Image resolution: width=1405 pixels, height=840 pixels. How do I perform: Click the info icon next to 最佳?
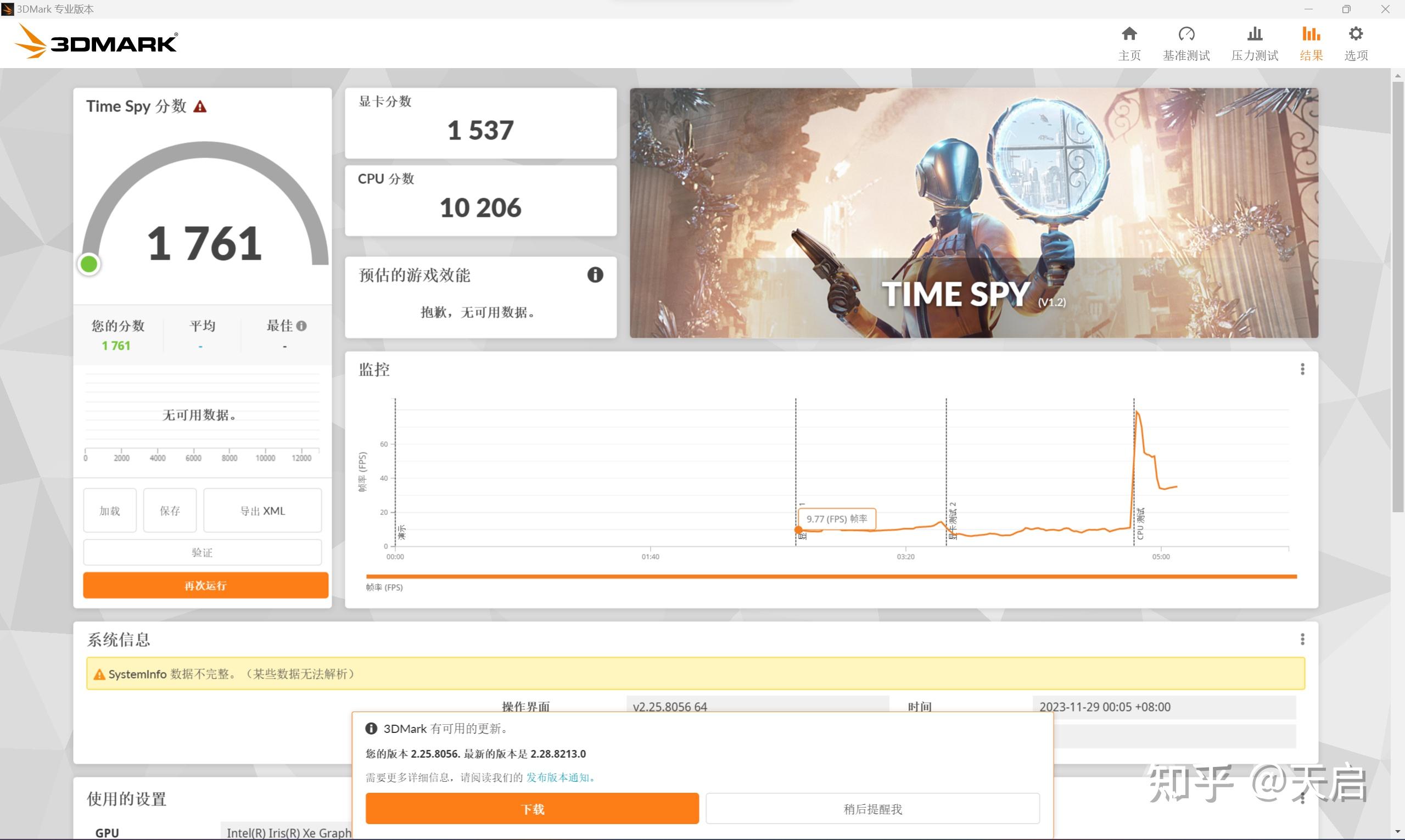tap(302, 326)
